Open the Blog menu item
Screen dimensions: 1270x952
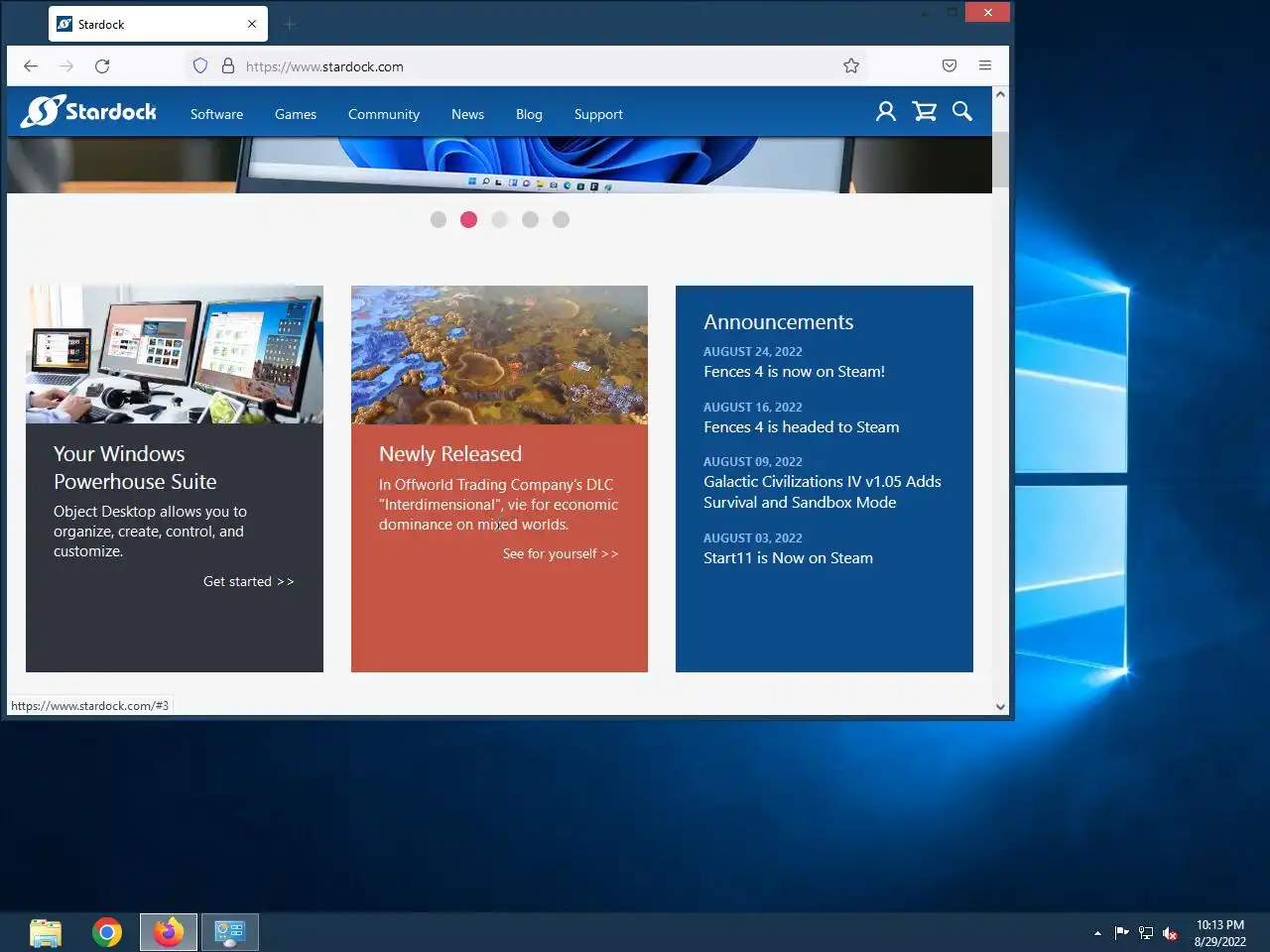(529, 114)
